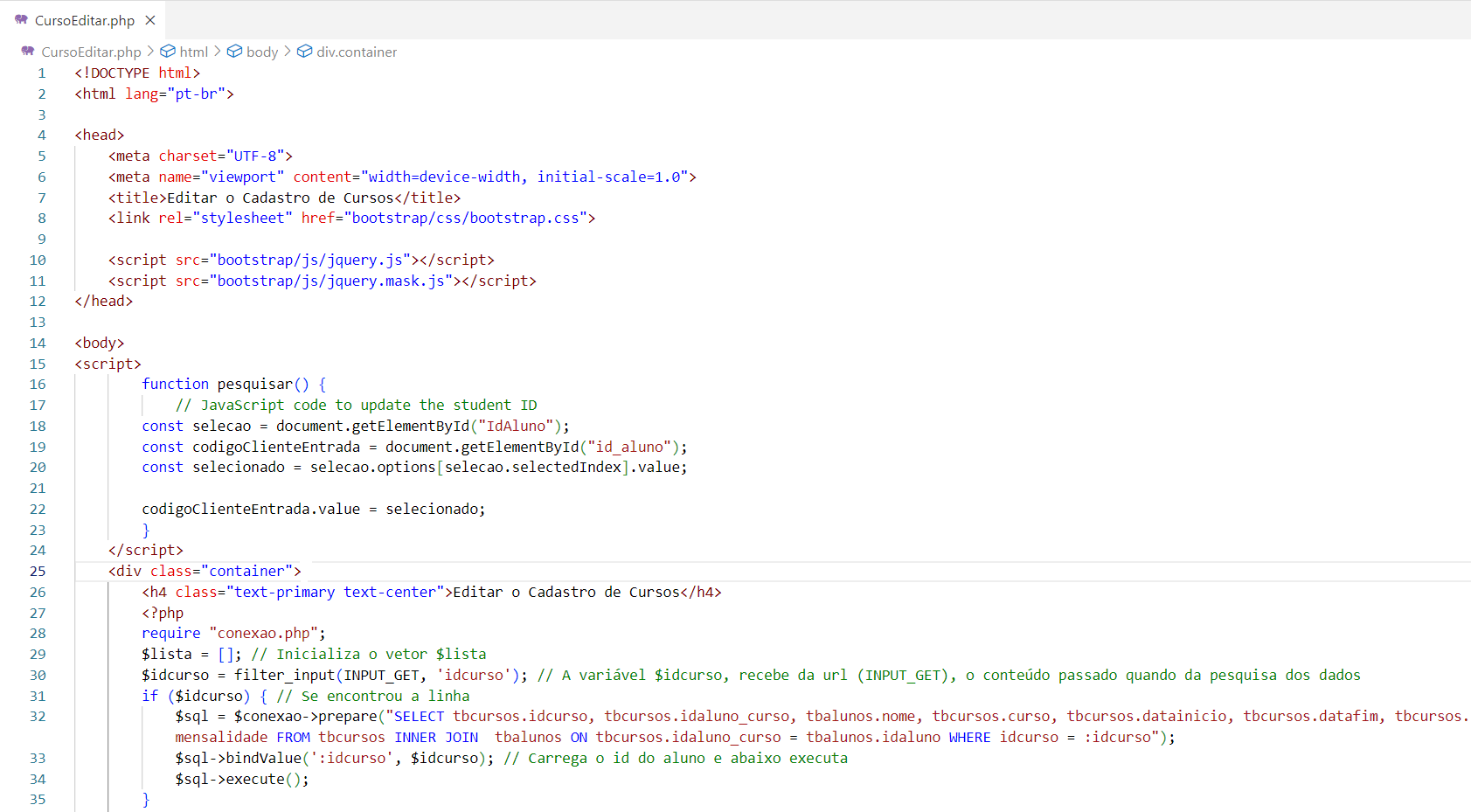Click the html element cube icon in breadcrumb

click(x=168, y=52)
